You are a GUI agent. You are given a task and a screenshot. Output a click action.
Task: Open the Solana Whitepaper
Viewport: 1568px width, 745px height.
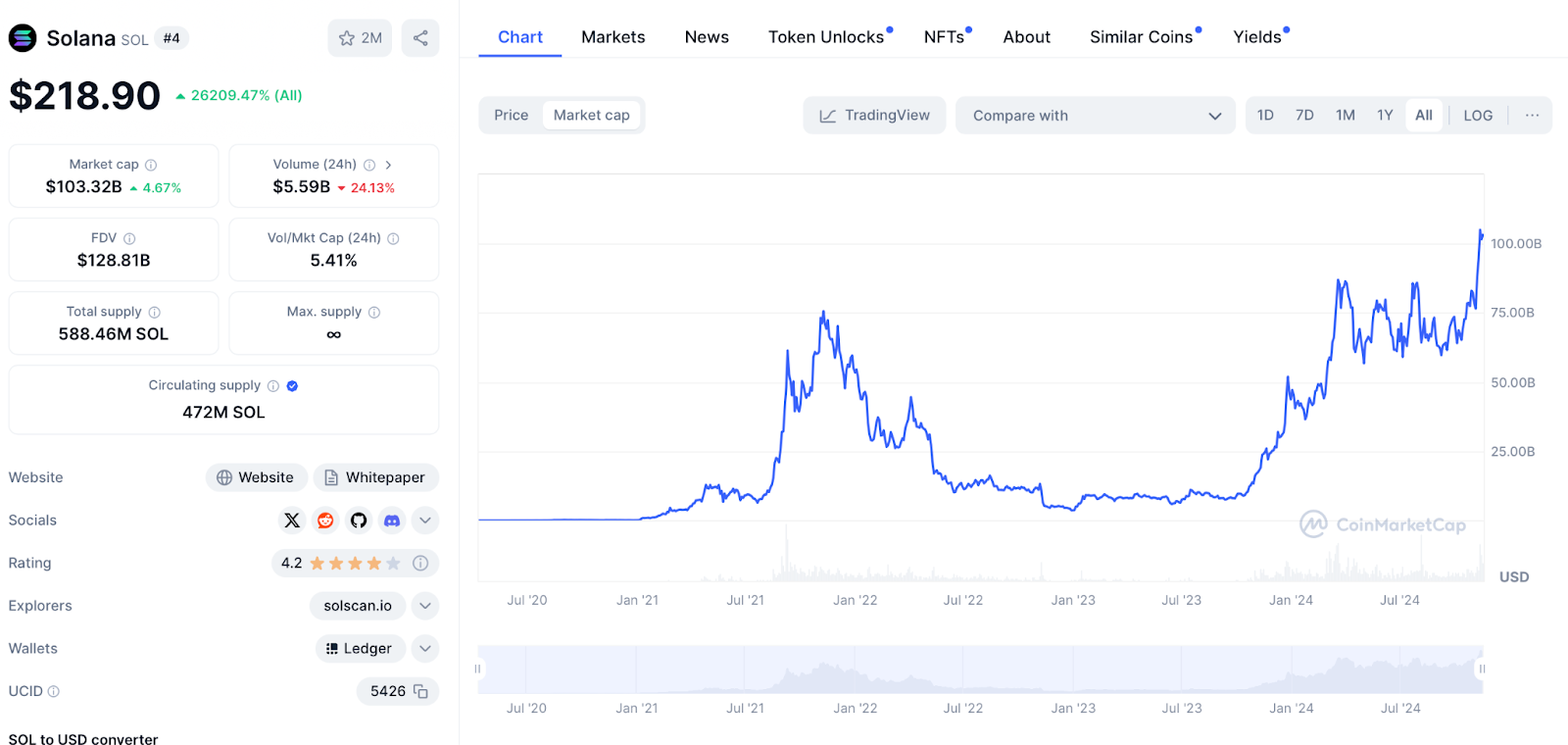pos(375,477)
